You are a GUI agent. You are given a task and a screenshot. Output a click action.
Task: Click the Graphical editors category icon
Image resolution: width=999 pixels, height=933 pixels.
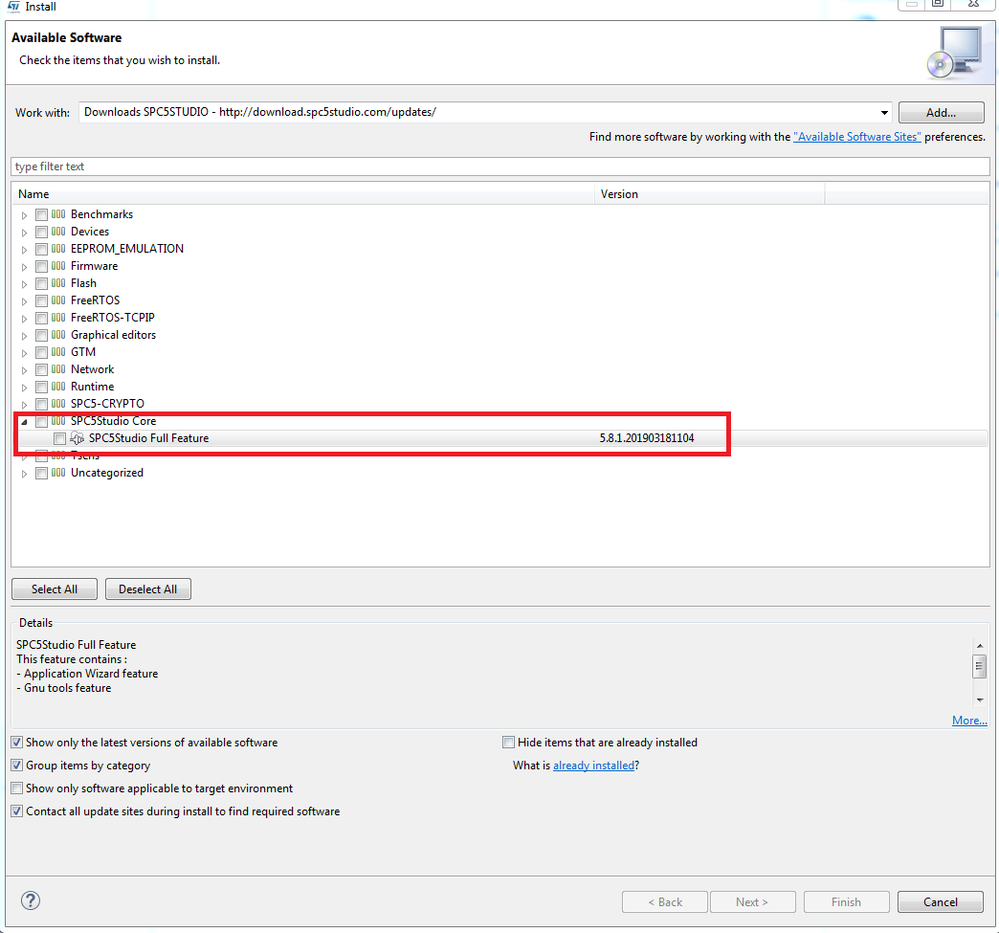coord(58,335)
